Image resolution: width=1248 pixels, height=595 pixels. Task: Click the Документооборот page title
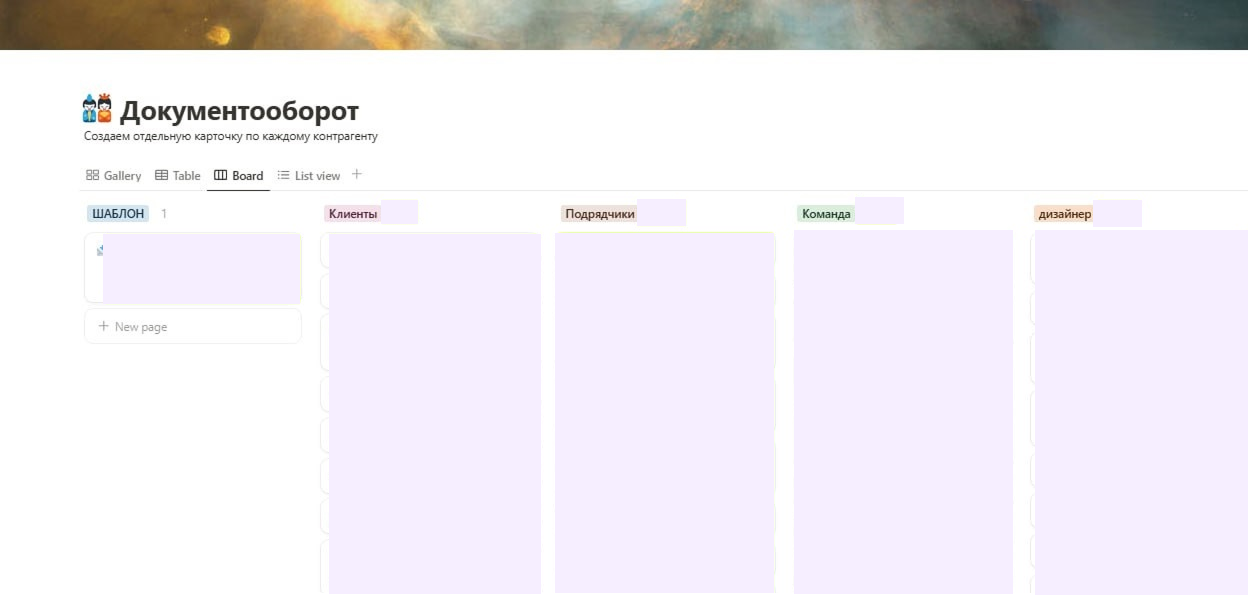click(x=239, y=110)
